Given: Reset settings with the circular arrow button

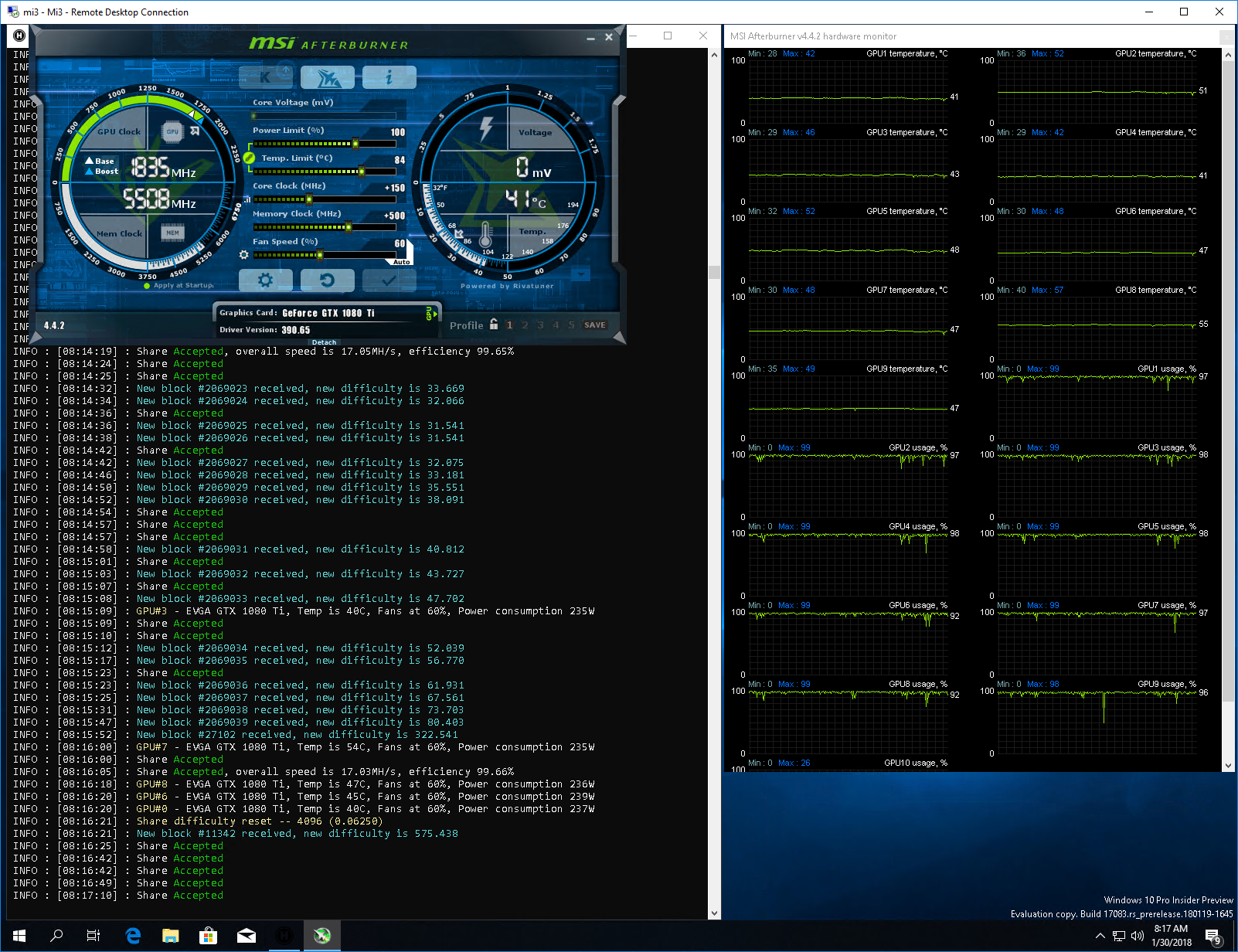Looking at the screenshot, I should (328, 280).
